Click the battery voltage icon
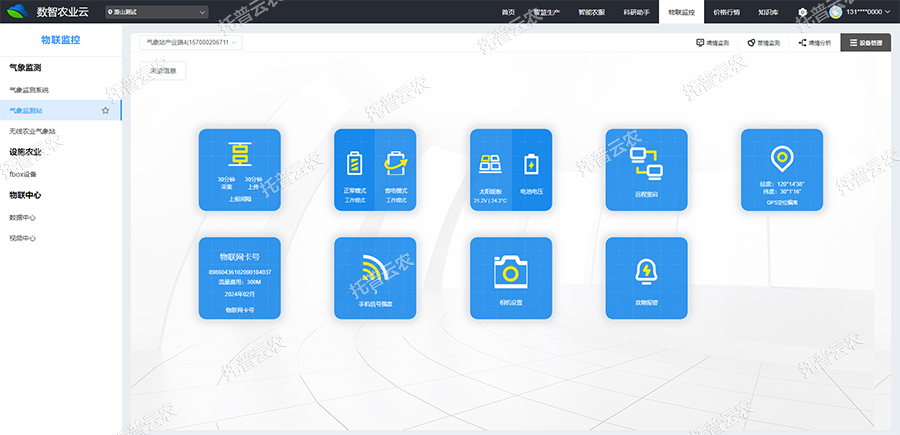The image size is (900, 435). pos(531,162)
